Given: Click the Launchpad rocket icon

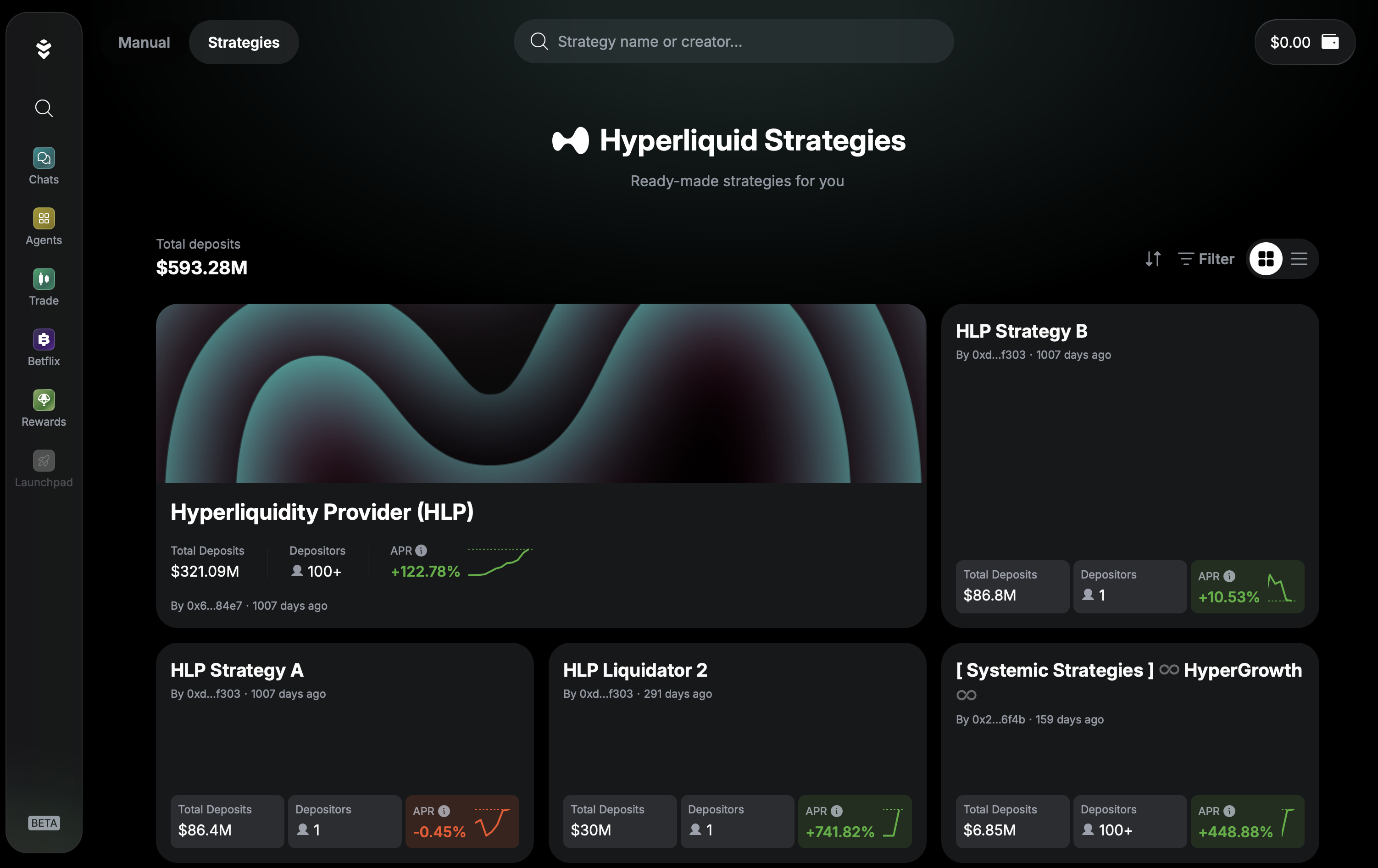Looking at the screenshot, I should tap(44, 461).
